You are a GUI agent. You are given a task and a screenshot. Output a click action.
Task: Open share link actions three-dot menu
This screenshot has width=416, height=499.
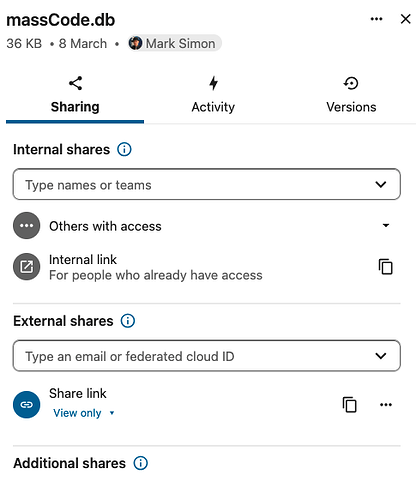pos(386,405)
